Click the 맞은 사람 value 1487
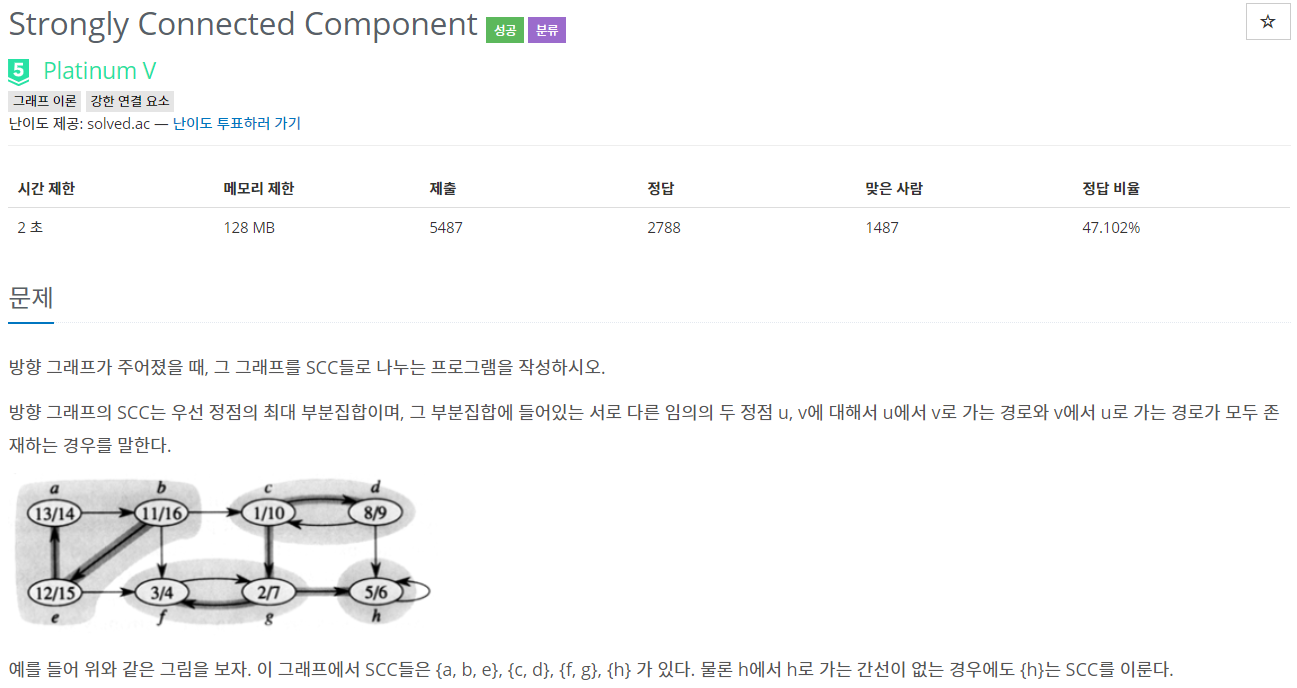This screenshot has height=688, width=1297. (882, 228)
